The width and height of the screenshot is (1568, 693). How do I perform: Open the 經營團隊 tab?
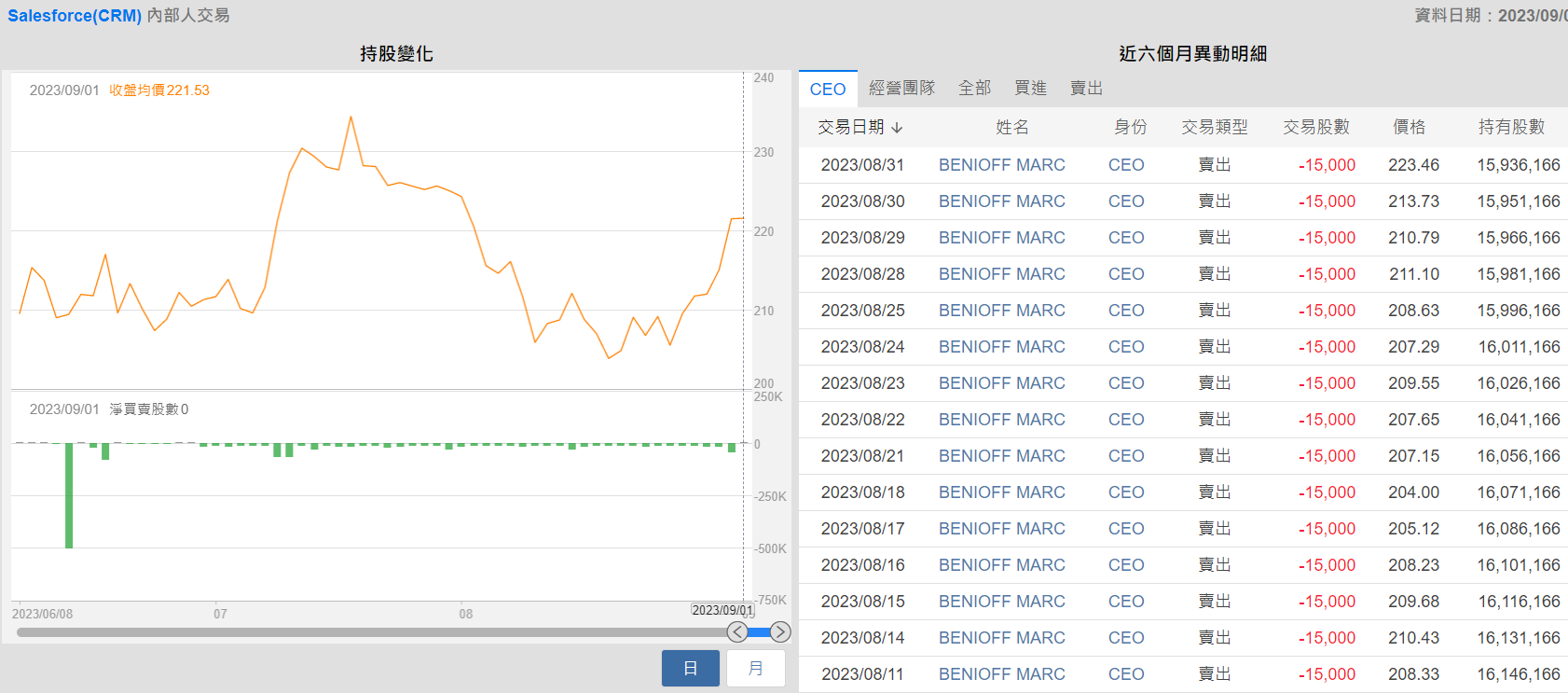(901, 89)
